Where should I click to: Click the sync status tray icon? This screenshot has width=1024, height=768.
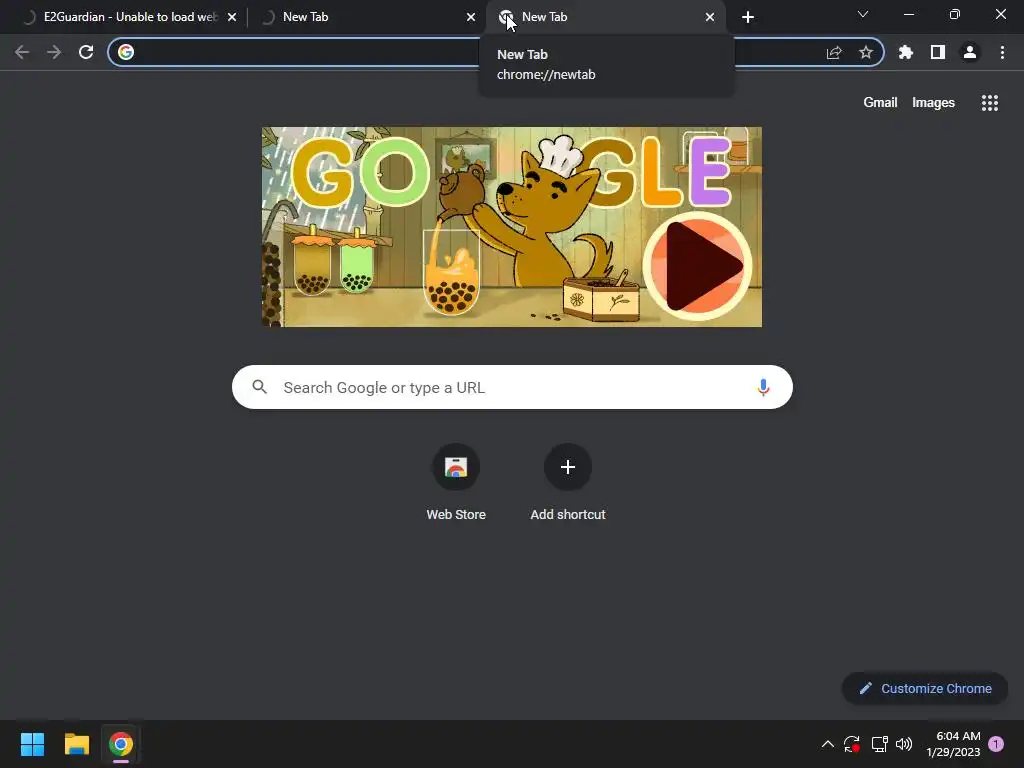click(x=852, y=744)
